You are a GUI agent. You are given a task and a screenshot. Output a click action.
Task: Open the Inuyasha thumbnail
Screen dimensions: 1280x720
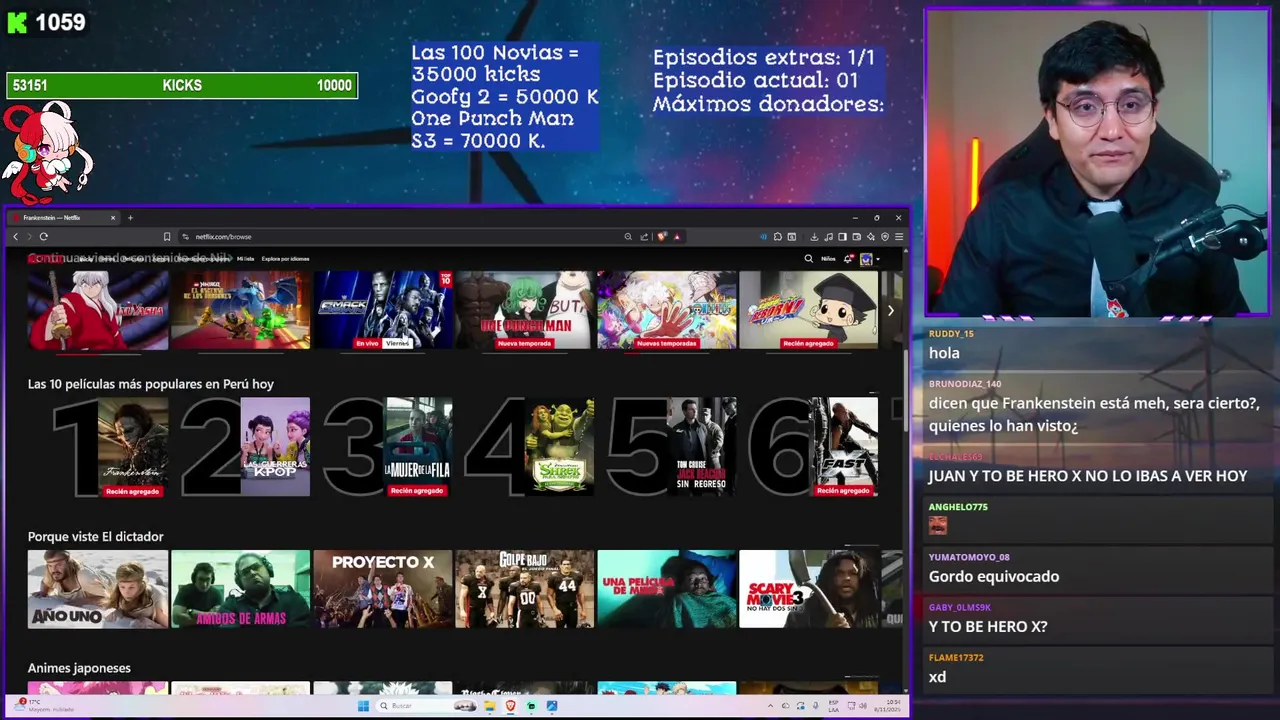(x=98, y=310)
